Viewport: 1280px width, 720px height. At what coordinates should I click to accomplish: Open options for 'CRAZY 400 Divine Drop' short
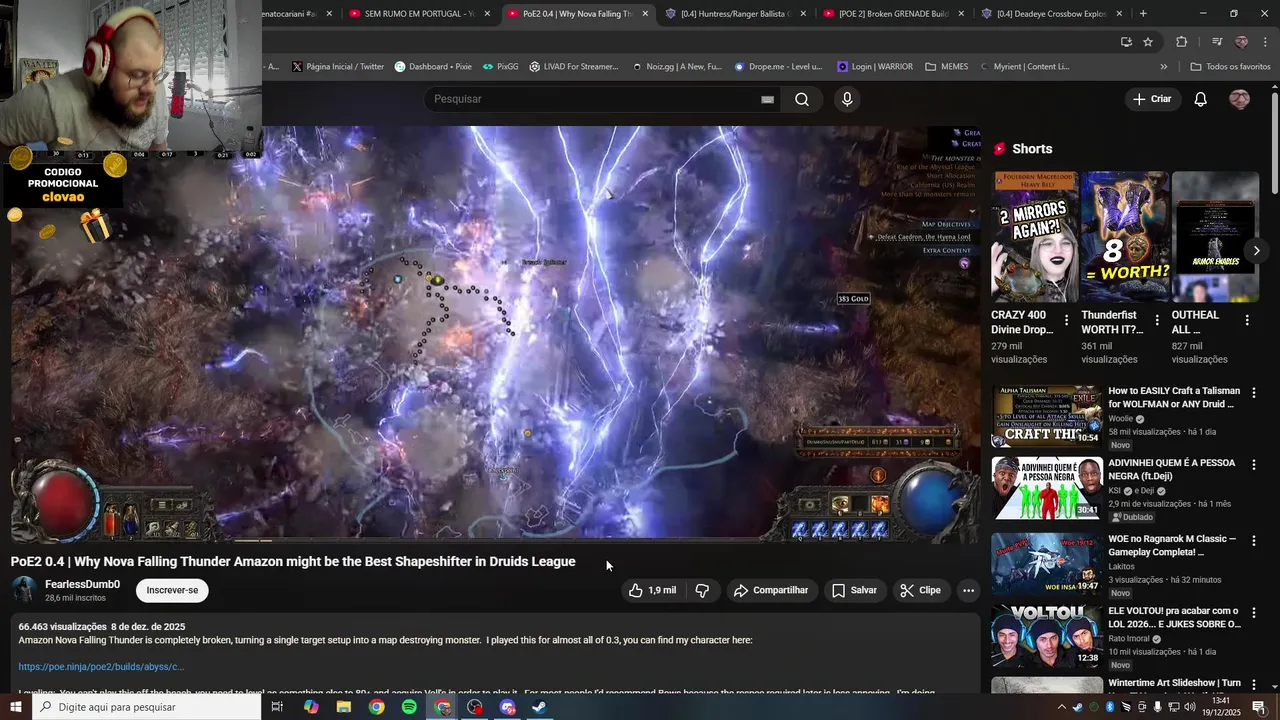[1066, 320]
